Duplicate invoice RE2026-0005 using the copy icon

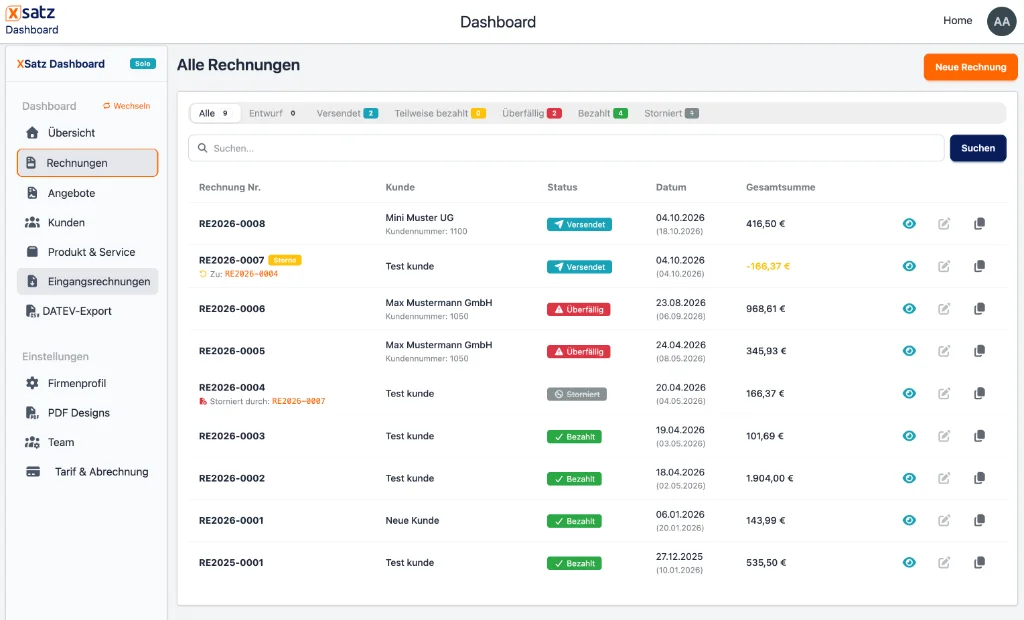(980, 351)
